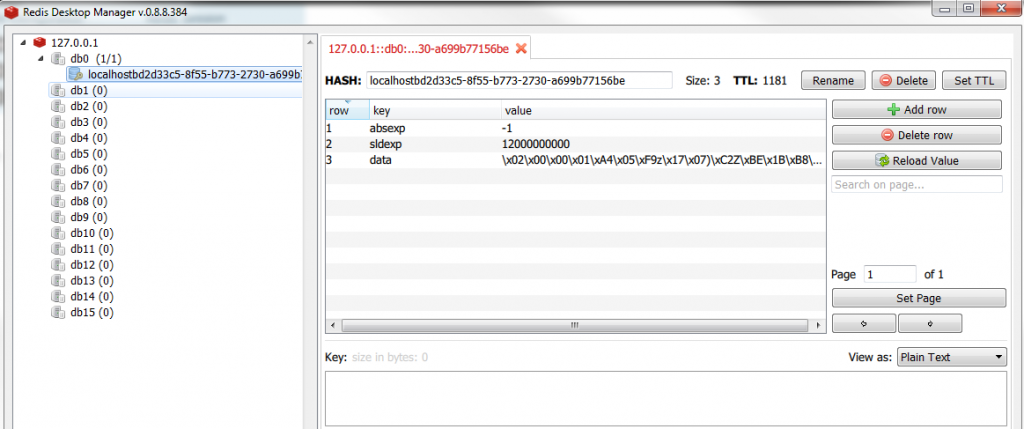Image resolution: width=1024 pixels, height=429 pixels.
Task: Click the Page number input field
Action: (890, 274)
